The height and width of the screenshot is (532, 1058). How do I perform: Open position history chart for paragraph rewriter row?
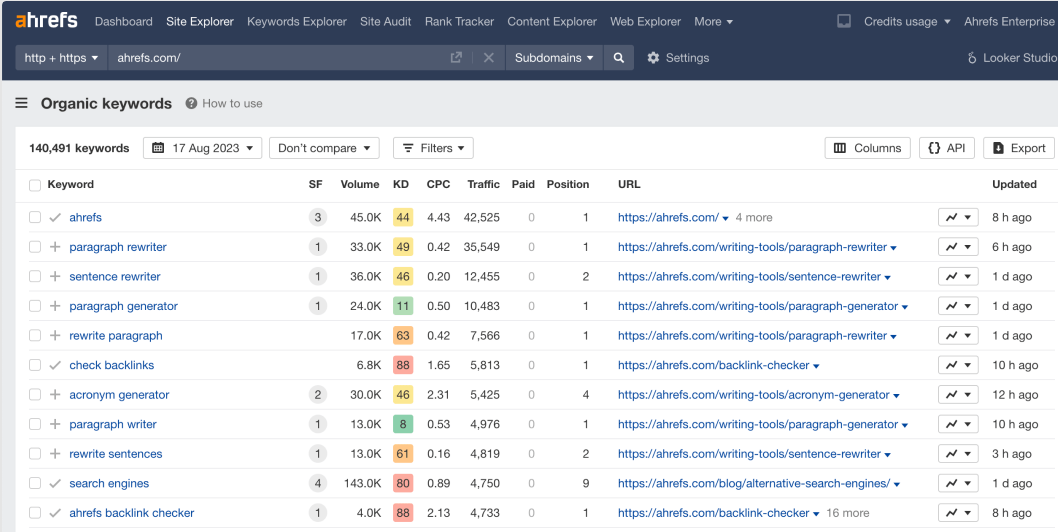(957, 247)
